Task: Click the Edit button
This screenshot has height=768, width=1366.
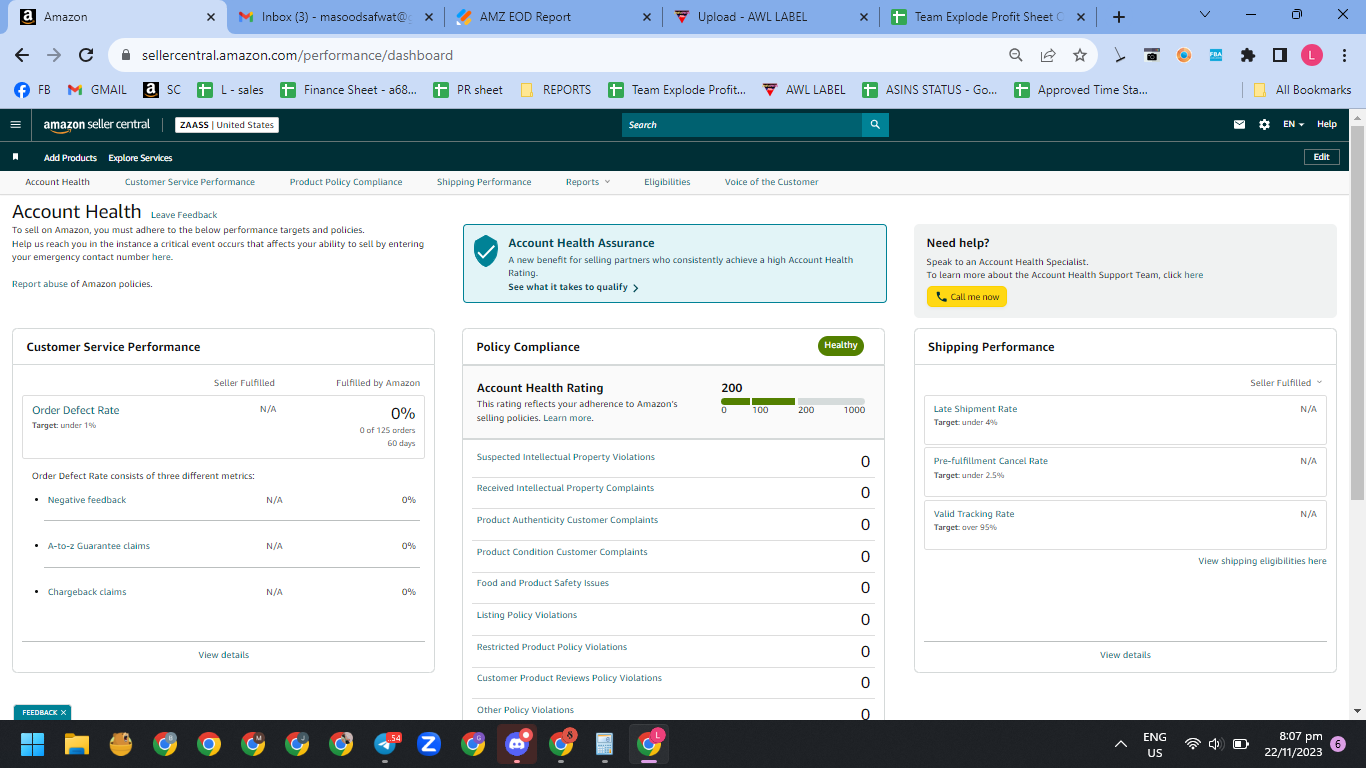Action: [1321, 157]
